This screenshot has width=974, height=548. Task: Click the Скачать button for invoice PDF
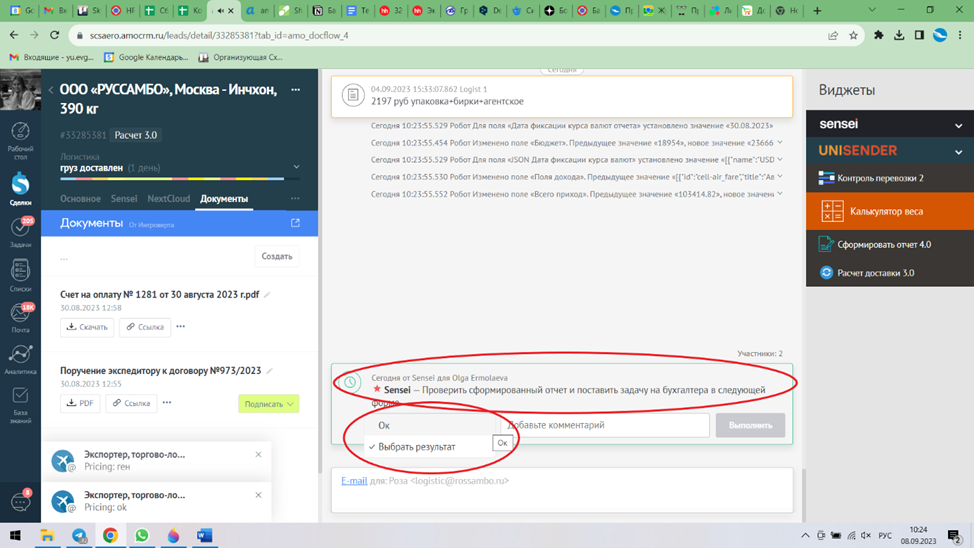tap(87, 327)
